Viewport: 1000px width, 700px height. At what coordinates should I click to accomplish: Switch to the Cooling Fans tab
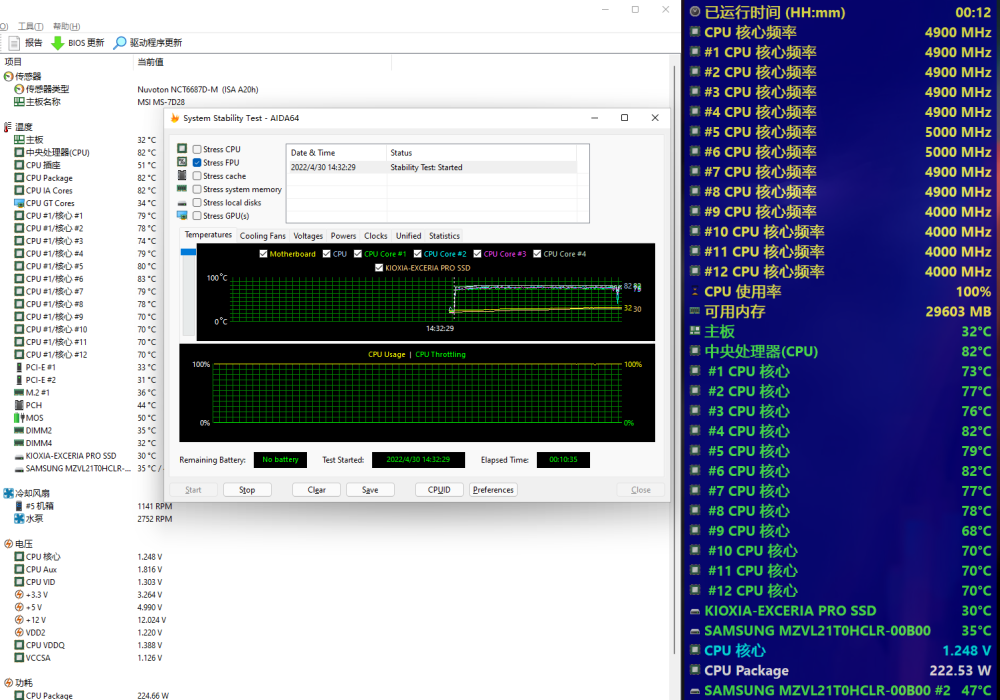click(x=262, y=236)
